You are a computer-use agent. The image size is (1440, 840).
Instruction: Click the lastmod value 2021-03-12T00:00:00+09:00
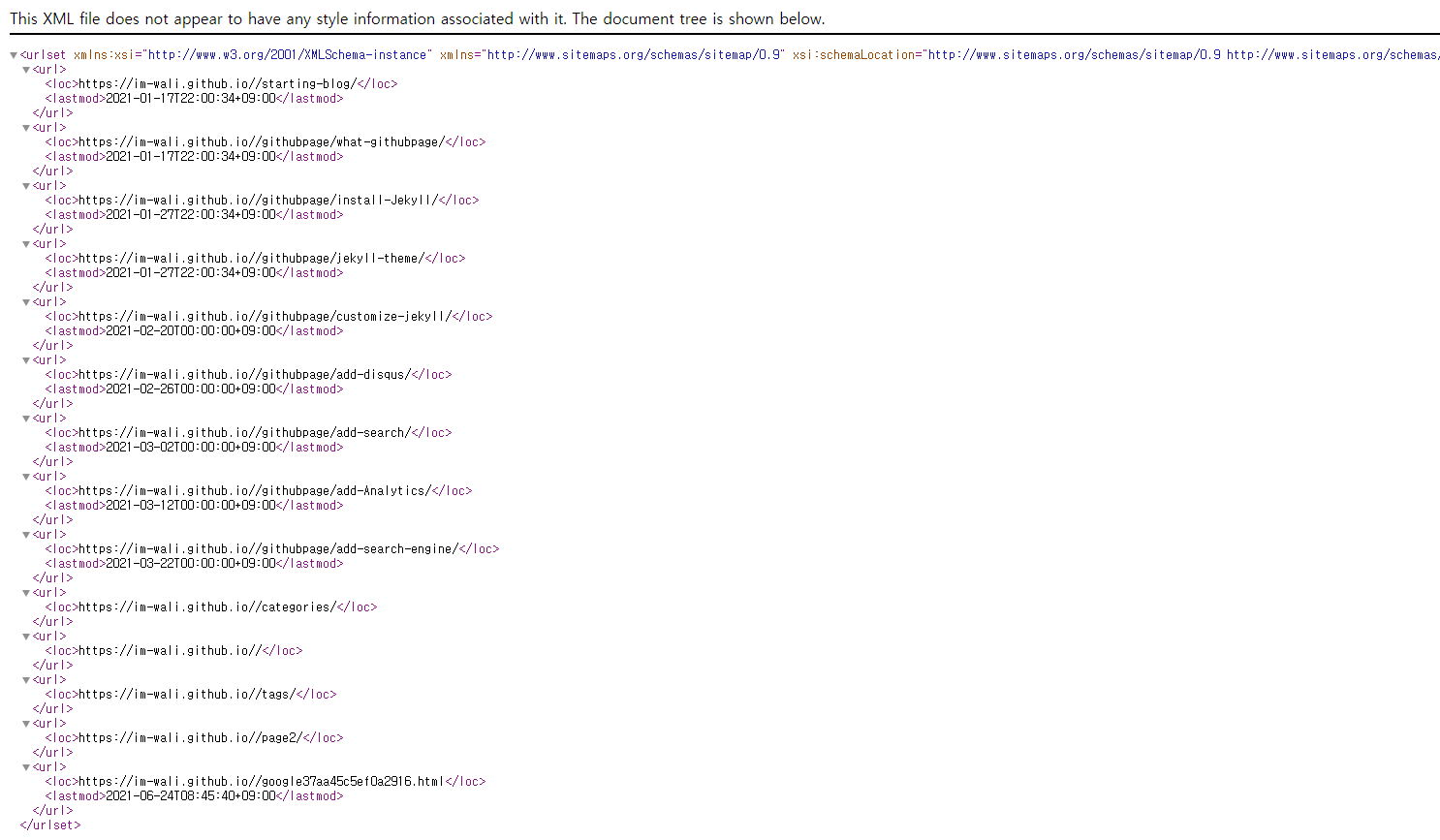[x=191, y=506]
